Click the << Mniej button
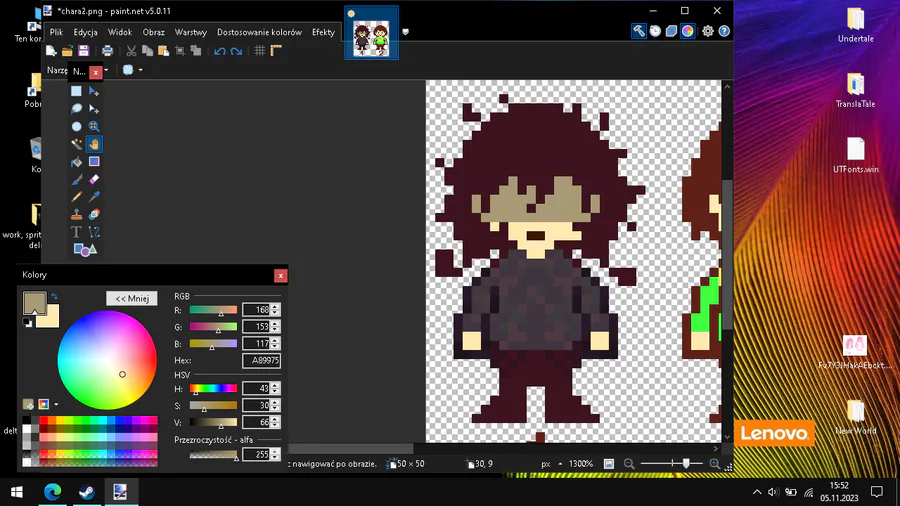The width and height of the screenshot is (900, 506). pyautogui.click(x=132, y=298)
